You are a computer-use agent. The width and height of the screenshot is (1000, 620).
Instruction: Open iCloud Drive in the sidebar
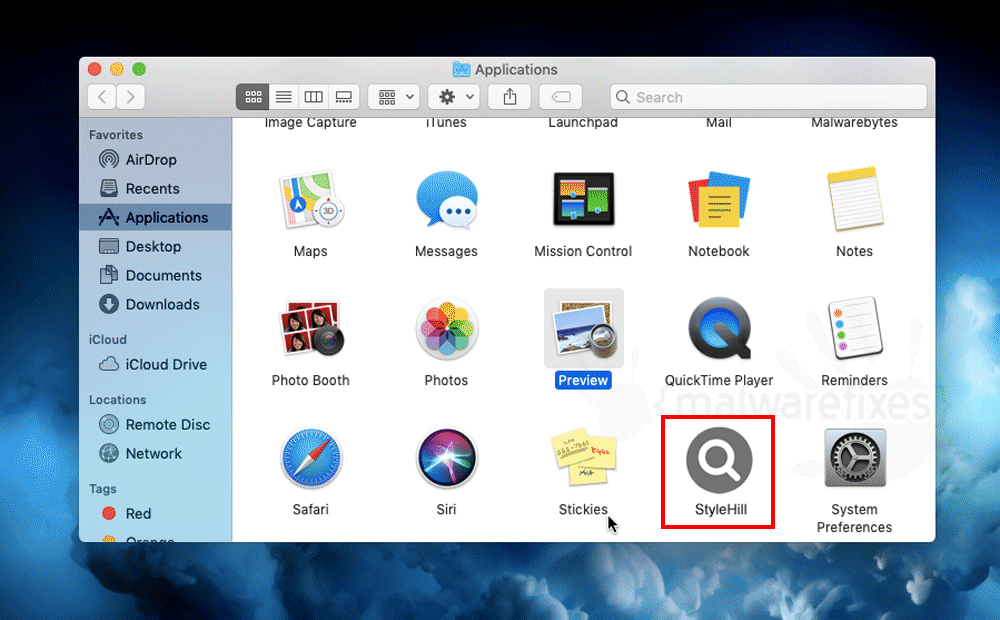click(155, 364)
